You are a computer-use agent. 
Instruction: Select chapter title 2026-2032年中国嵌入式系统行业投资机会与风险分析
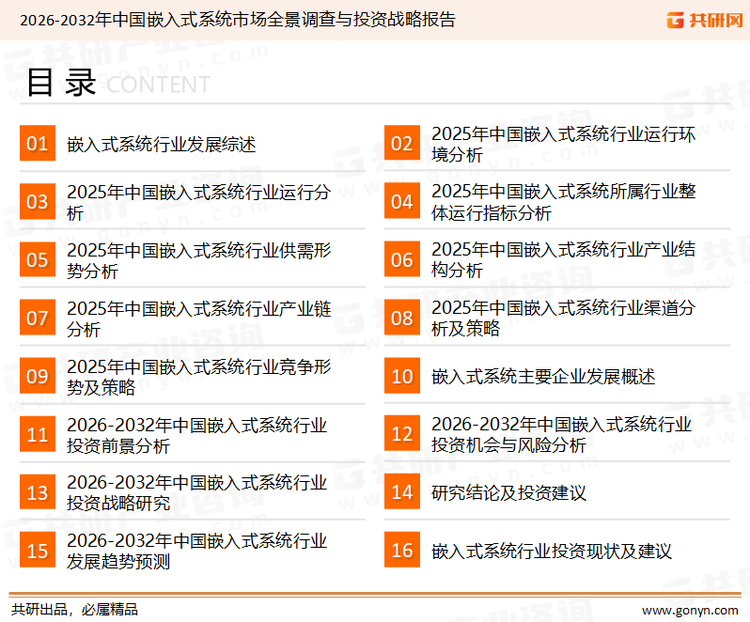[562, 434]
